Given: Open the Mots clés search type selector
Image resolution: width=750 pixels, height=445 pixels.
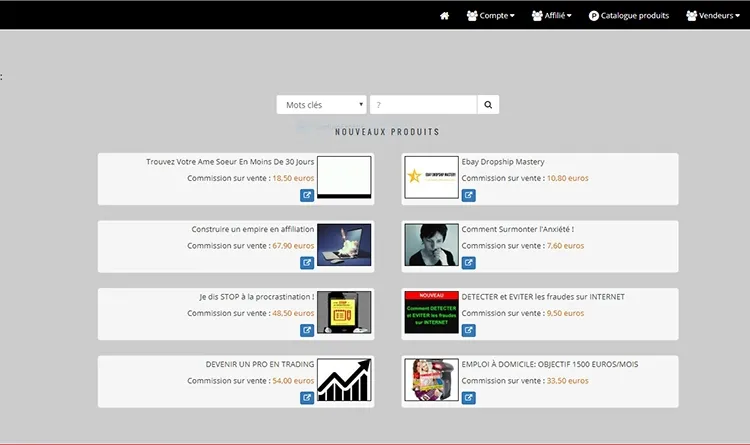Looking at the screenshot, I should [x=322, y=104].
